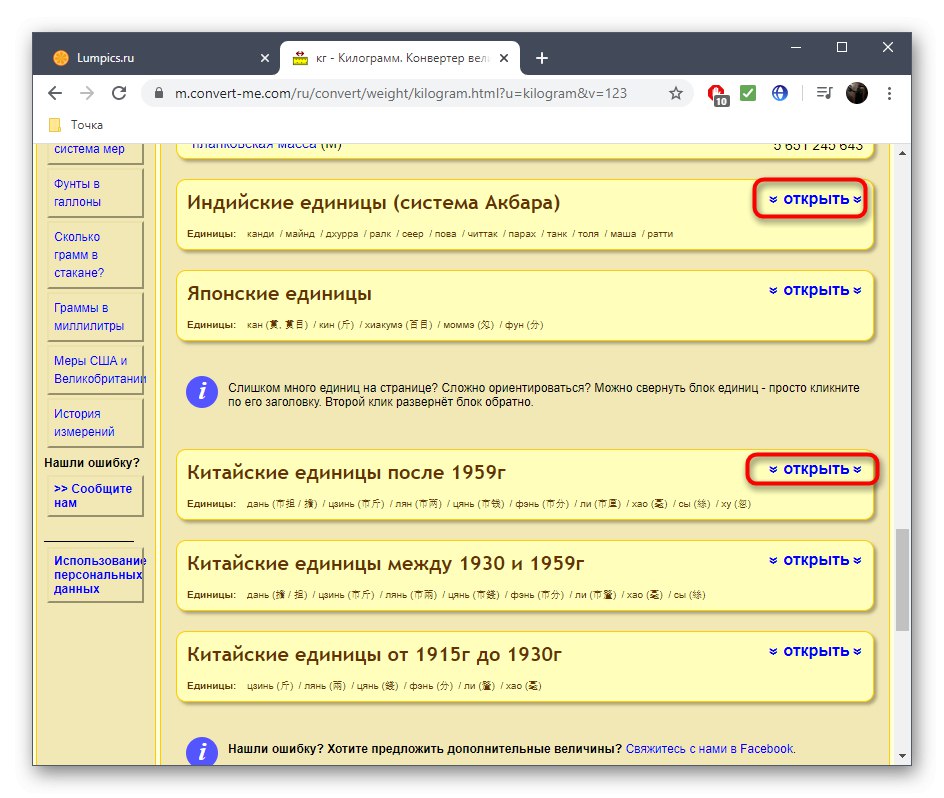Screen dimensions: 944x798
Task: Click the Китайские единицы между 1930 и 1959г heading
Action: (385, 563)
